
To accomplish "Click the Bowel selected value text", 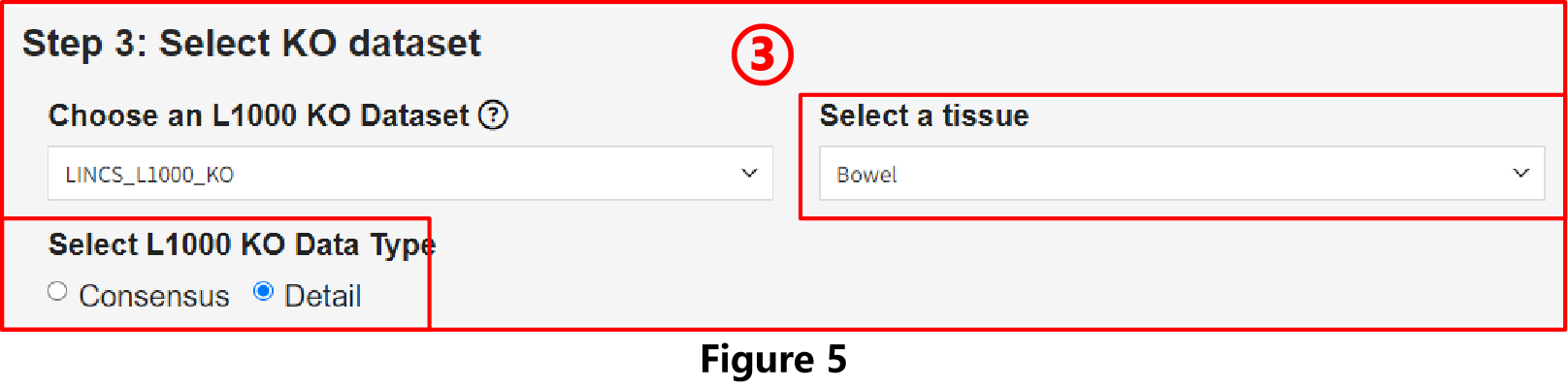I will [x=866, y=175].
